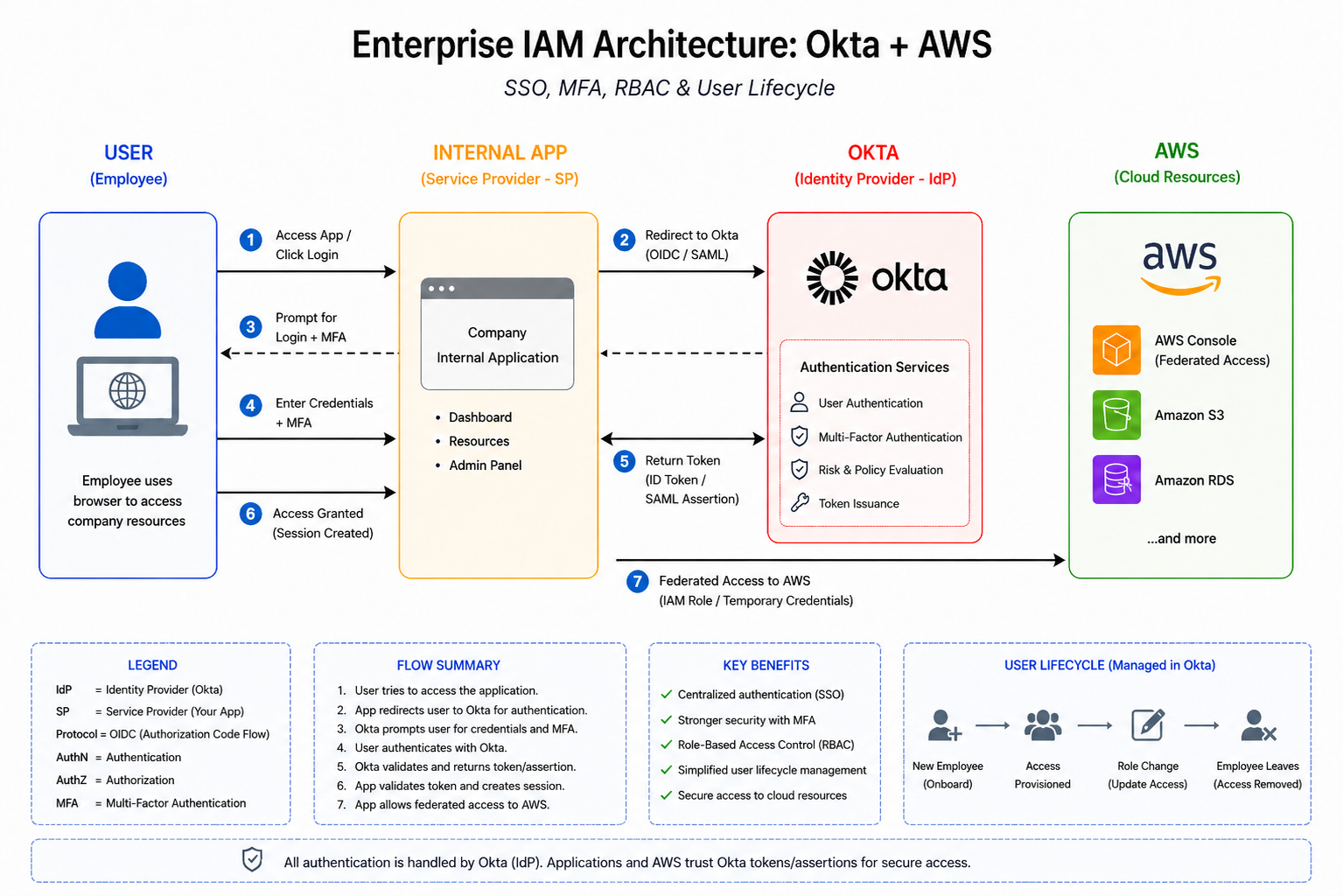Click the 'FLOW SUMMARY' box title
The width and height of the screenshot is (1343, 896).
[x=448, y=665]
